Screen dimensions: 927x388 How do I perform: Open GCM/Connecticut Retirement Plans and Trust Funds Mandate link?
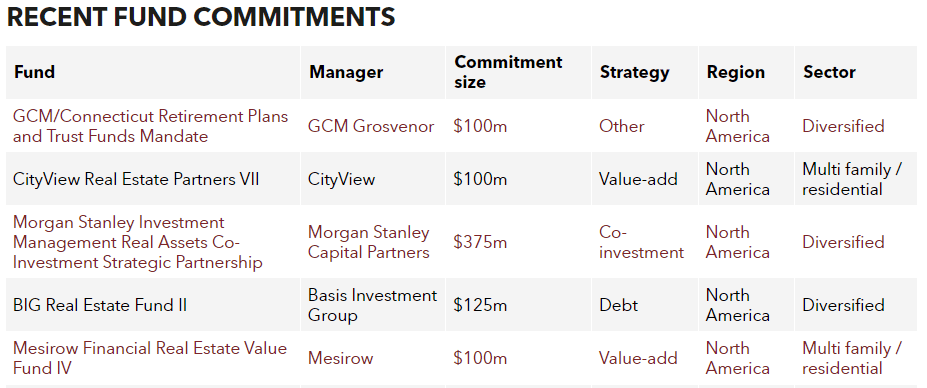tap(150, 126)
